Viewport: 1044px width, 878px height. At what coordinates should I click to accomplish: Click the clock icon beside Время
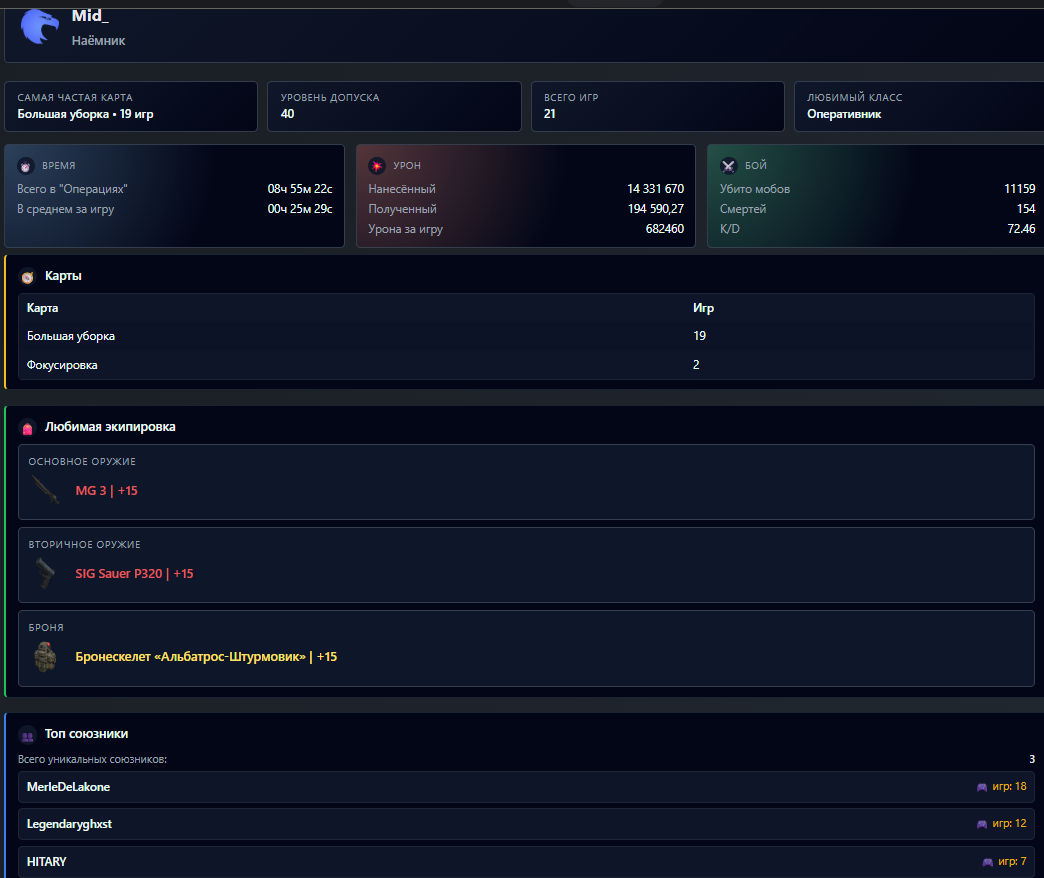[26, 166]
